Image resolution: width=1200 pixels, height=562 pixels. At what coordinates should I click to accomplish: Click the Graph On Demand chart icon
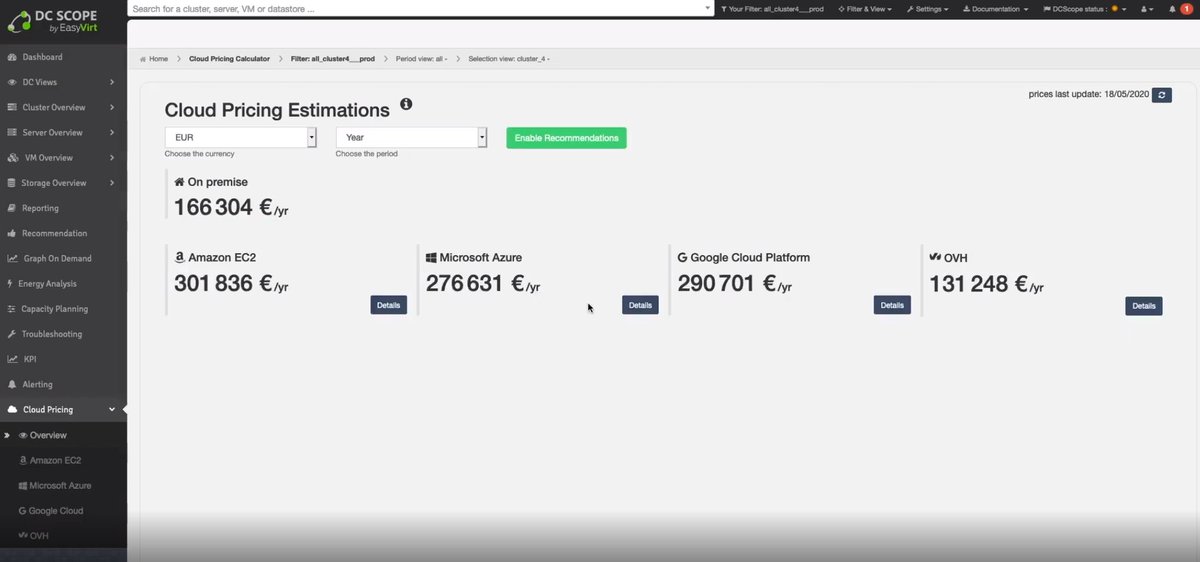[x=12, y=258]
